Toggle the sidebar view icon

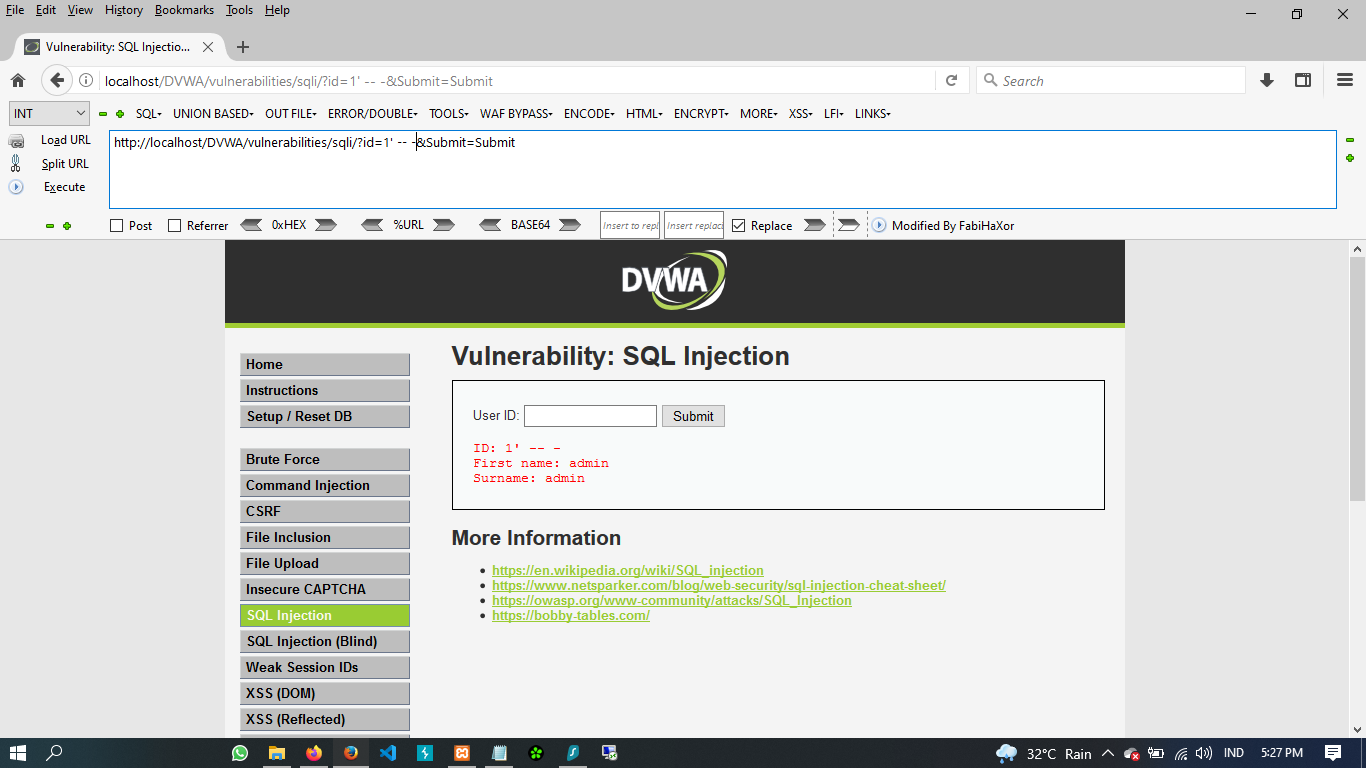pos(1303,81)
